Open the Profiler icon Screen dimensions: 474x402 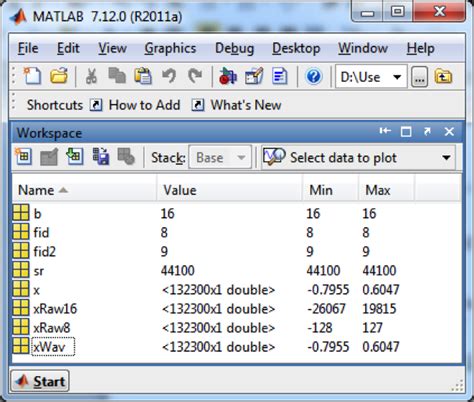click(280, 77)
